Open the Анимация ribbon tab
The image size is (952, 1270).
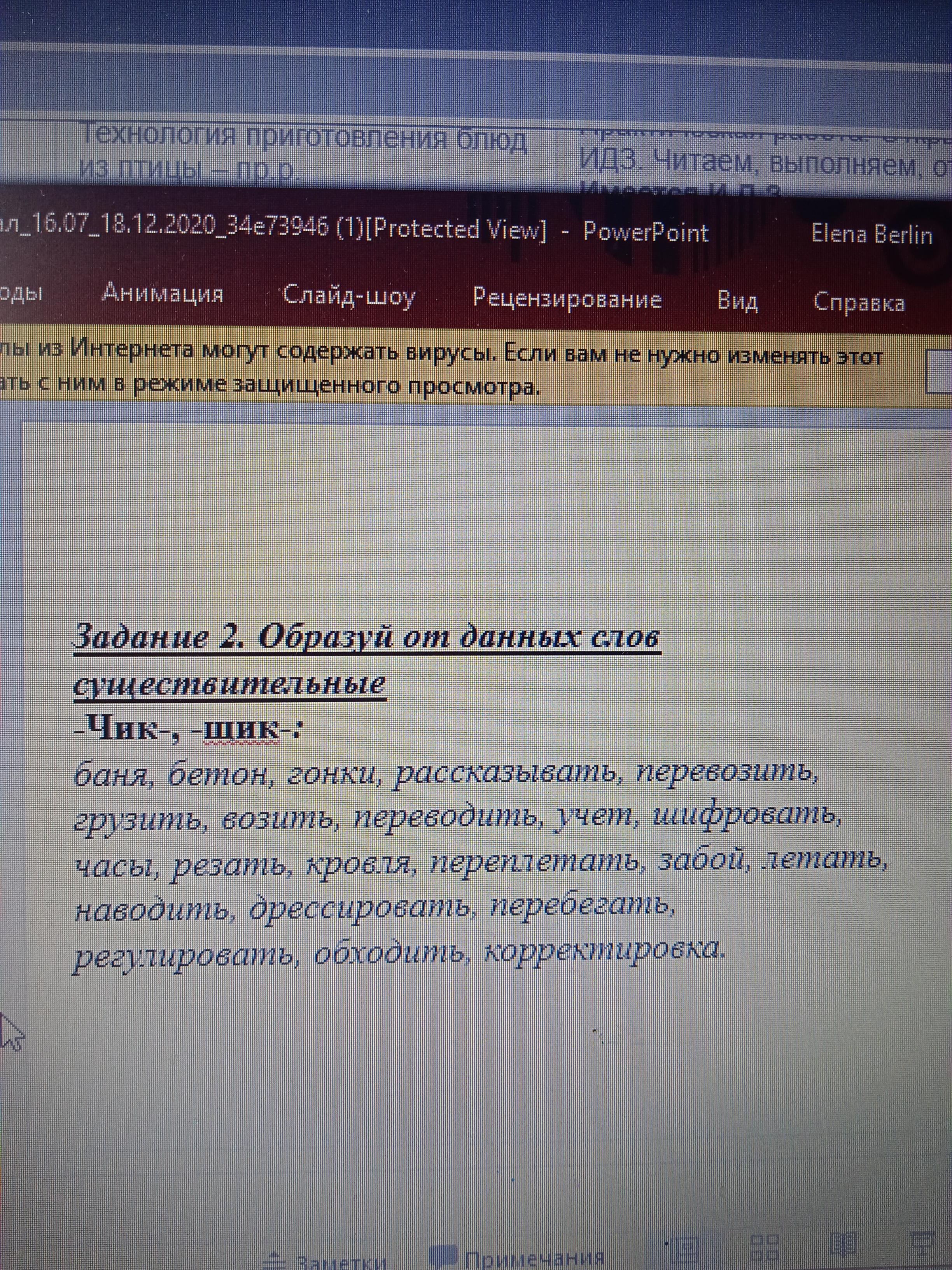click(163, 294)
